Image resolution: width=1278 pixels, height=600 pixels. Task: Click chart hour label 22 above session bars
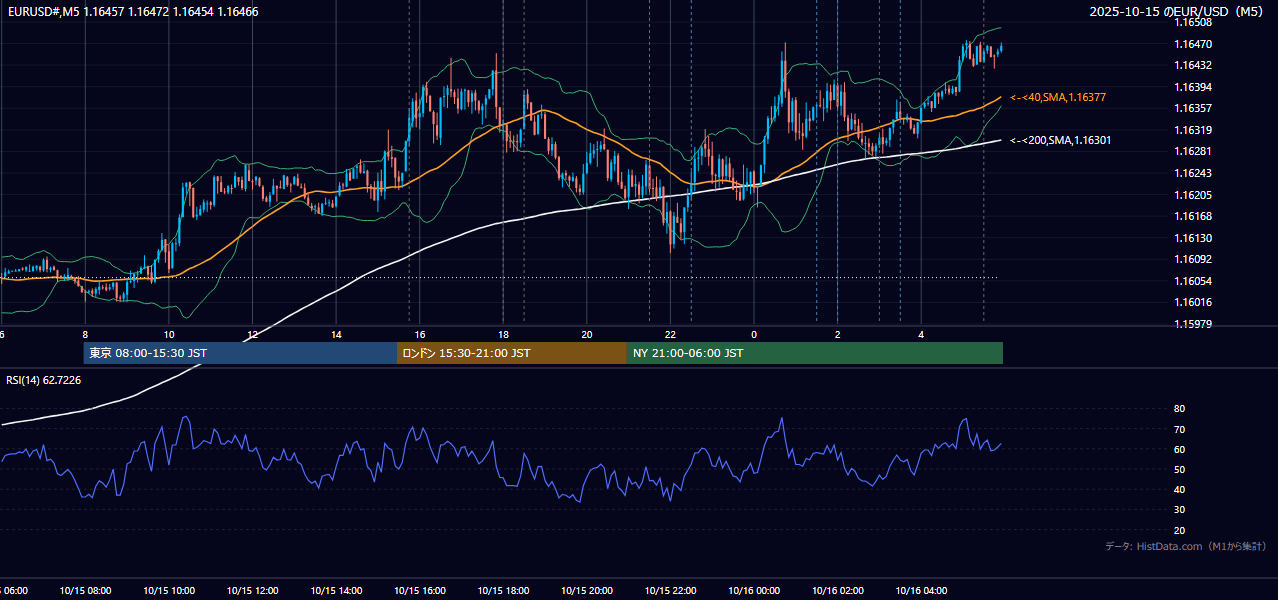[670, 334]
